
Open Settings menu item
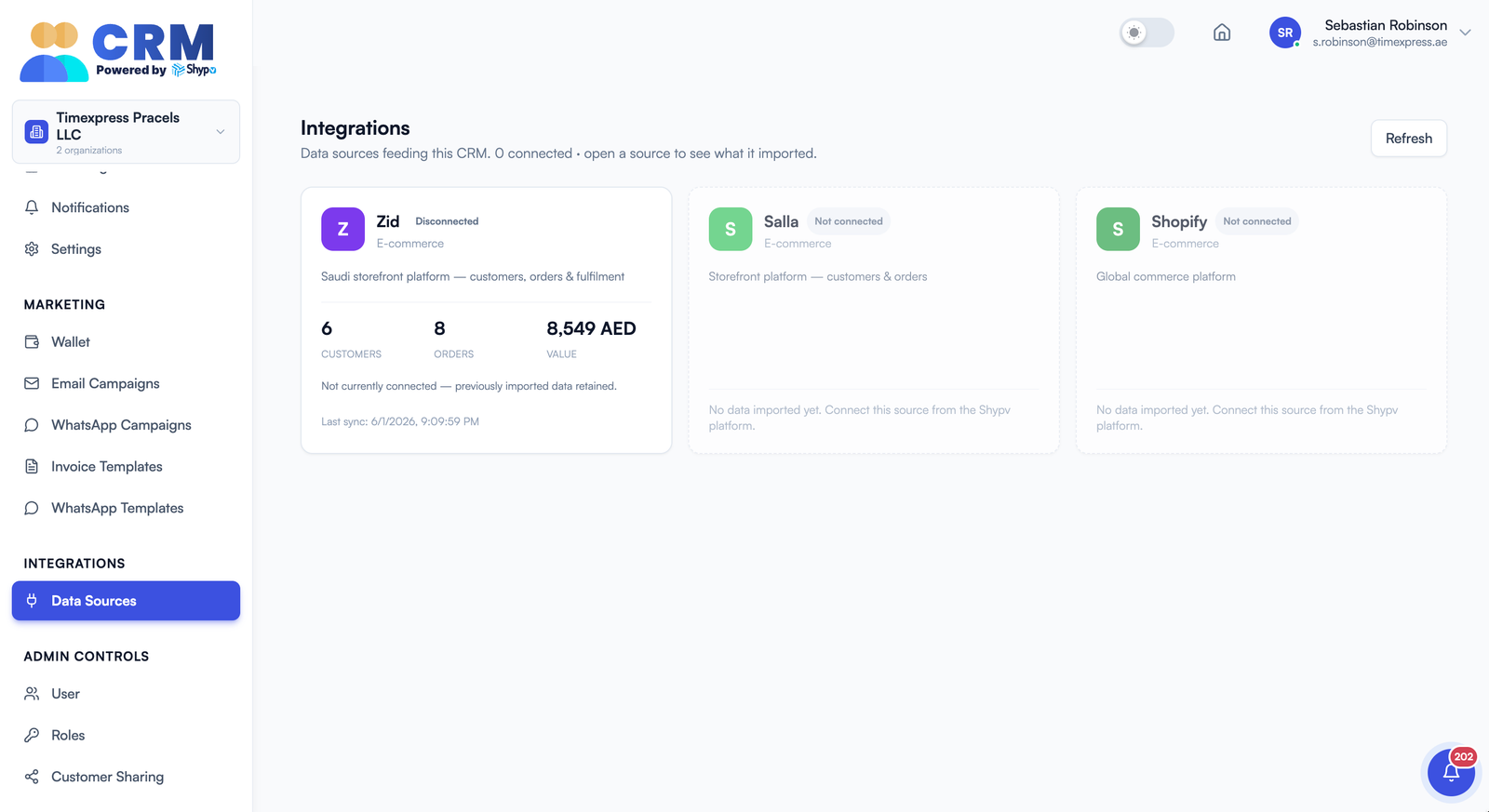tap(126, 249)
